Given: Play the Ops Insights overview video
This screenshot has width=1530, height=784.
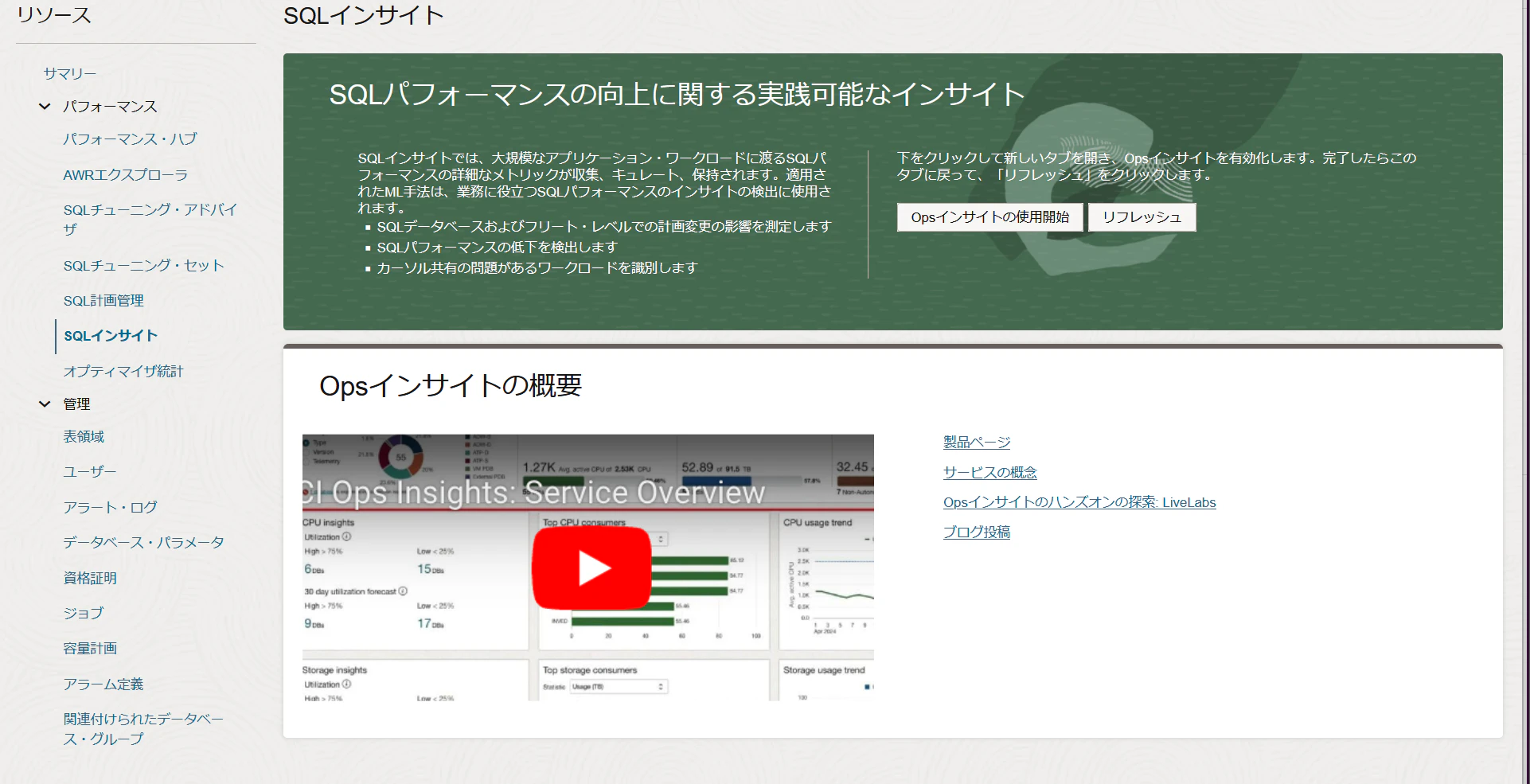Looking at the screenshot, I should (591, 568).
